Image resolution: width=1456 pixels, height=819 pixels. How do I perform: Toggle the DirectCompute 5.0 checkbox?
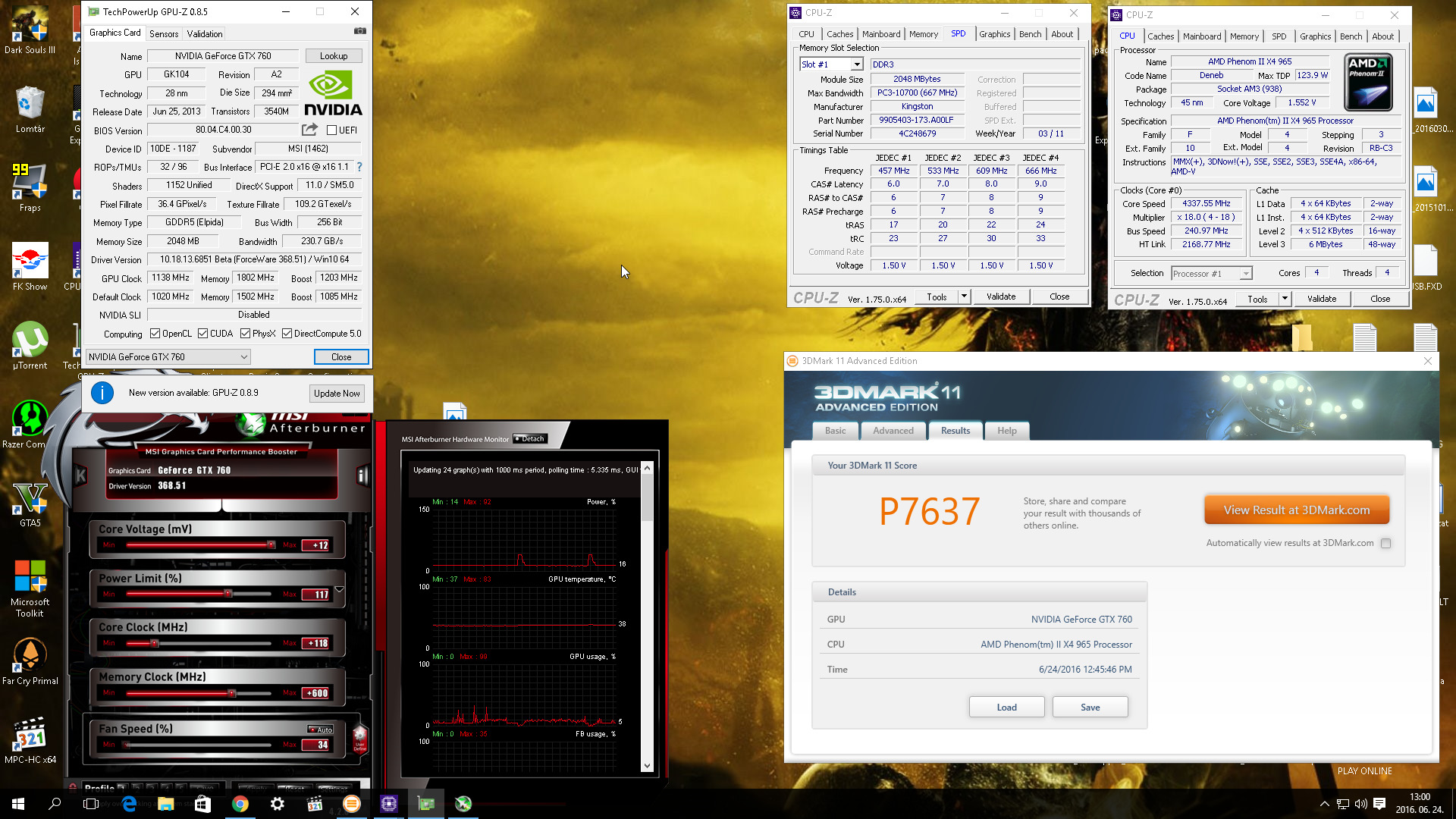[287, 334]
